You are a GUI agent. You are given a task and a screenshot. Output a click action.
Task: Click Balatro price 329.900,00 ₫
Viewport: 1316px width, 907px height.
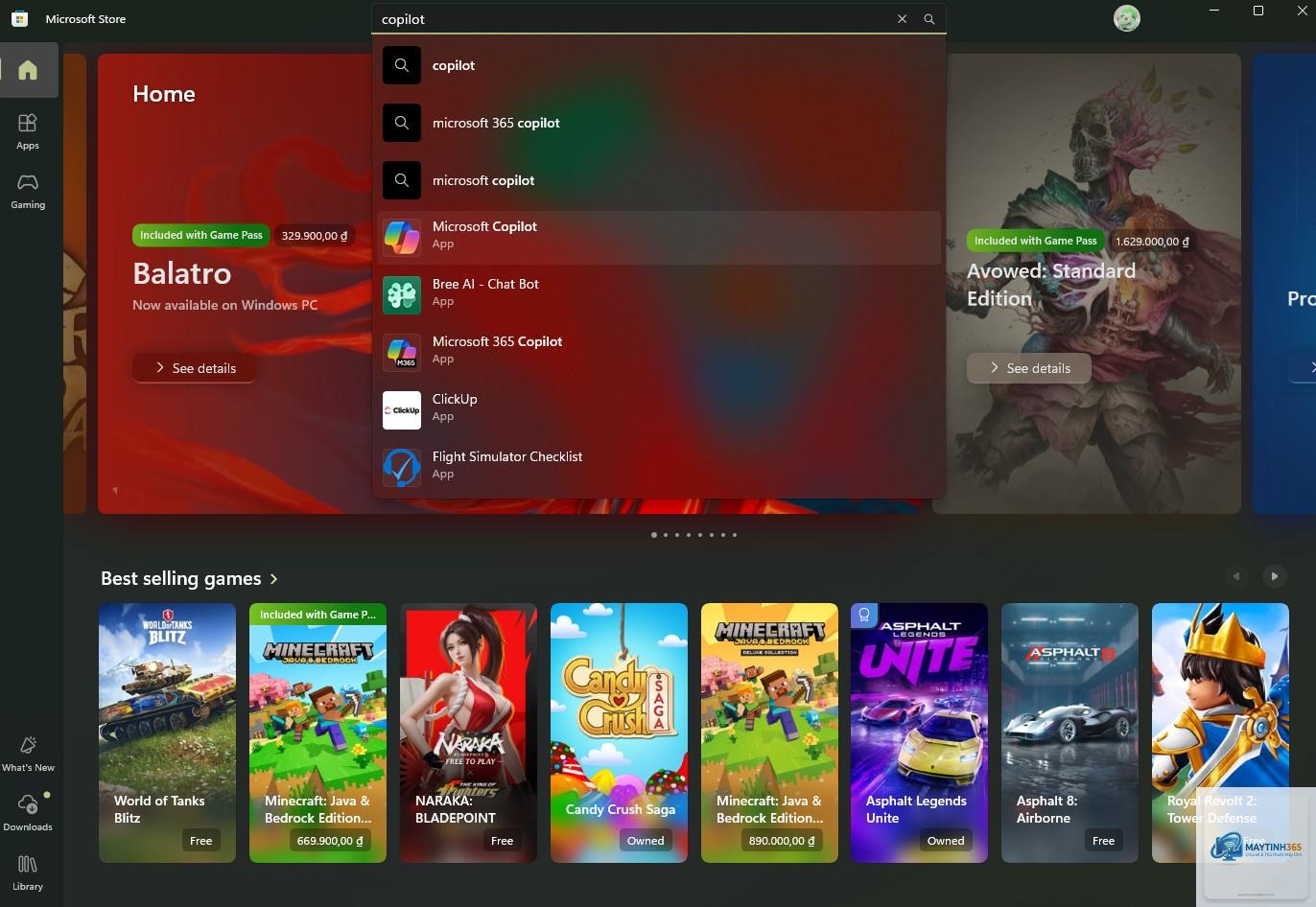click(315, 235)
